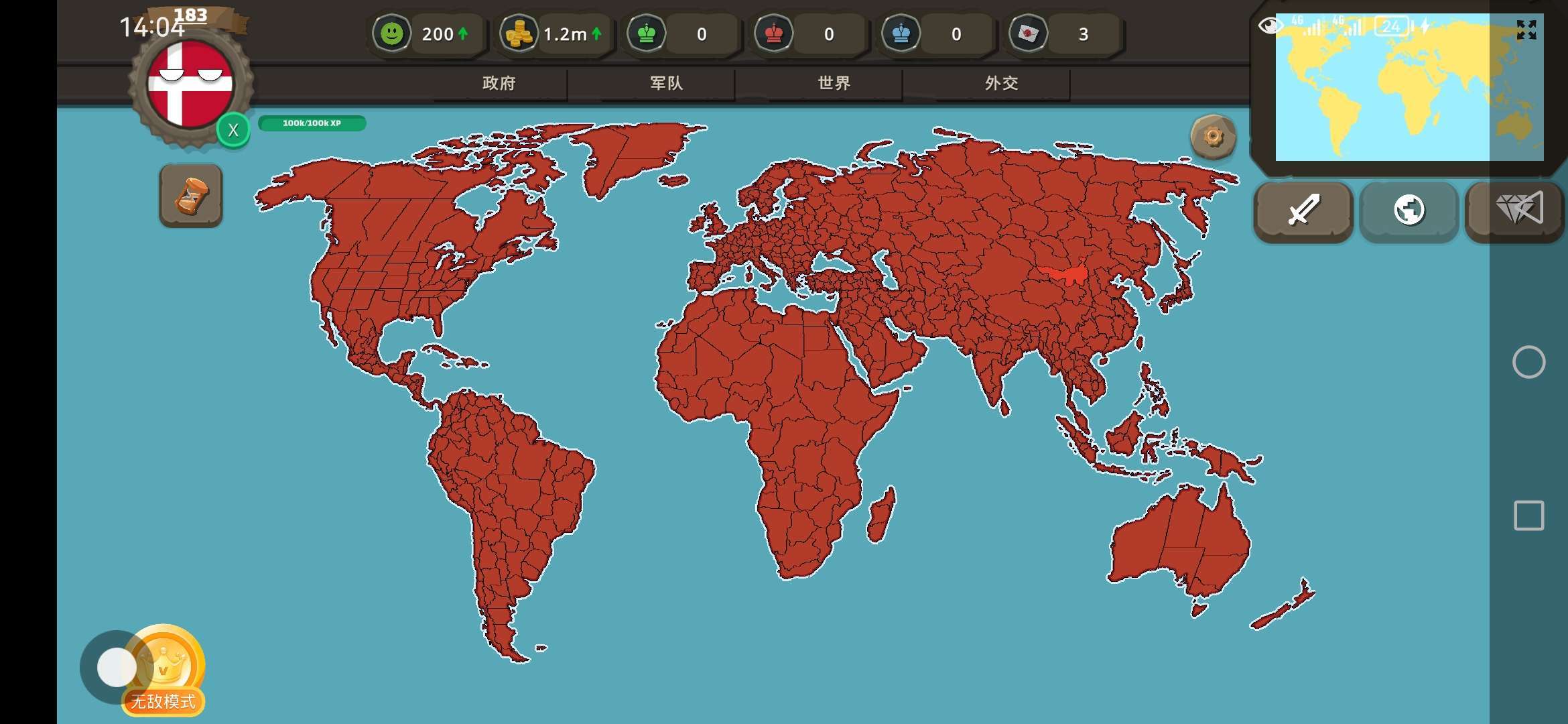Open the 外交 diplomacy menu
Viewport: 1568px width, 724px height.
click(x=1001, y=83)
